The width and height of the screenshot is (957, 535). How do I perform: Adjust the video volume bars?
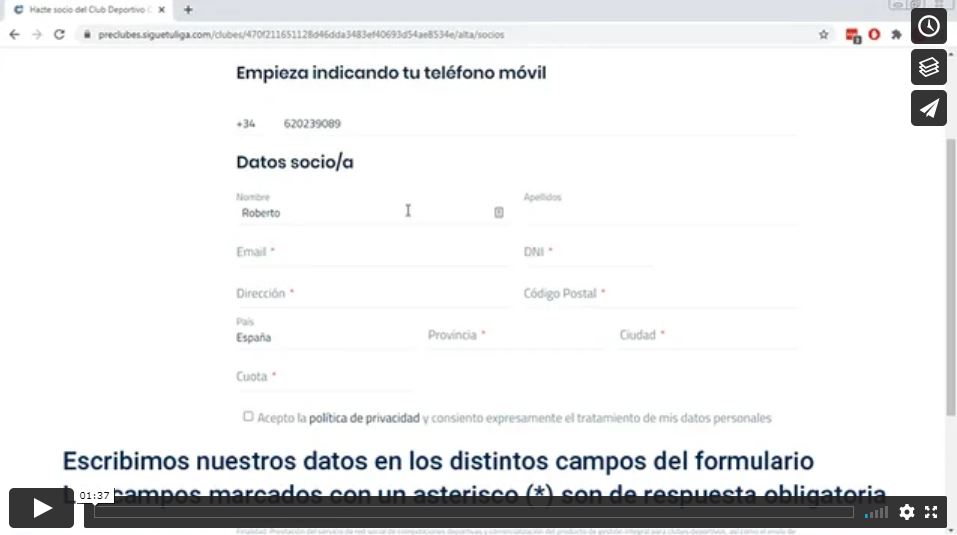click(876, 512)
